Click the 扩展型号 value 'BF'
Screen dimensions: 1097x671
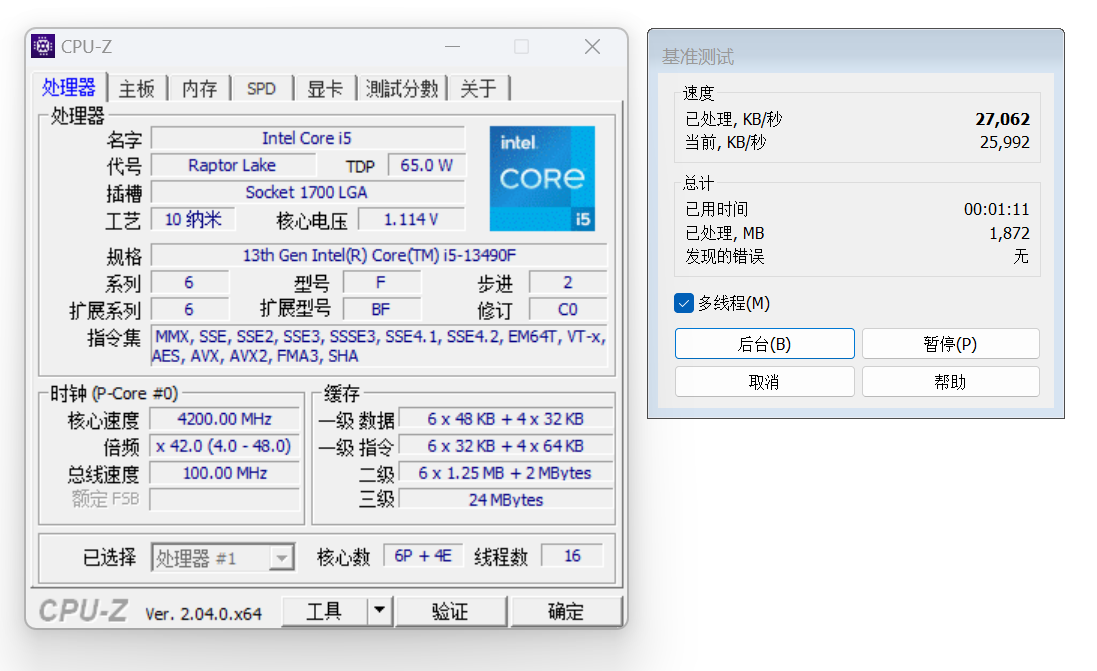pos(381,309)
